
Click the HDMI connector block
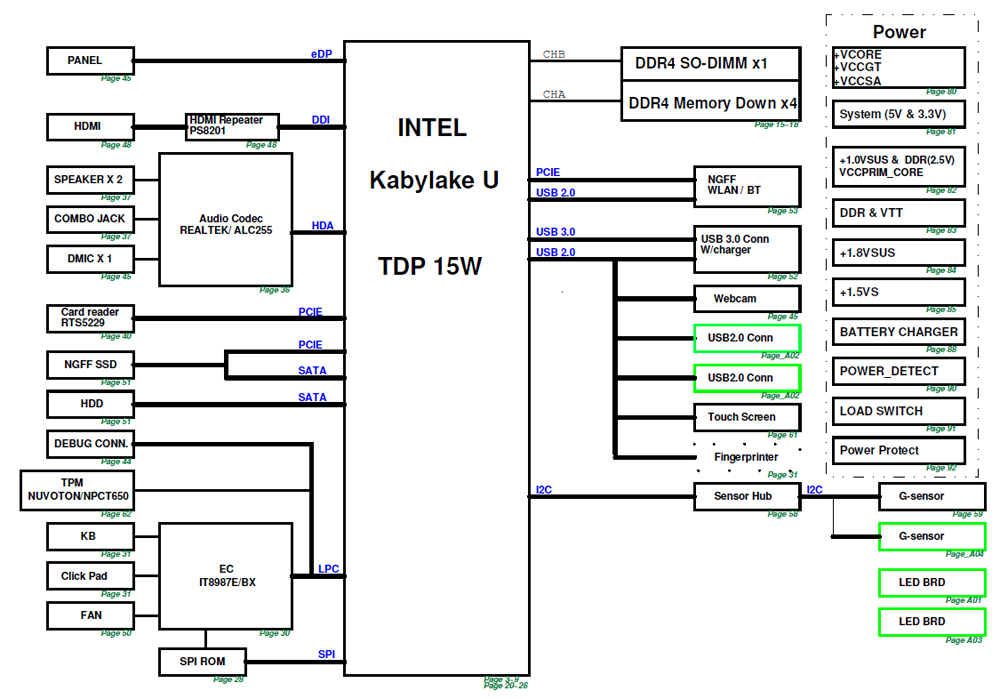point(90,127)
